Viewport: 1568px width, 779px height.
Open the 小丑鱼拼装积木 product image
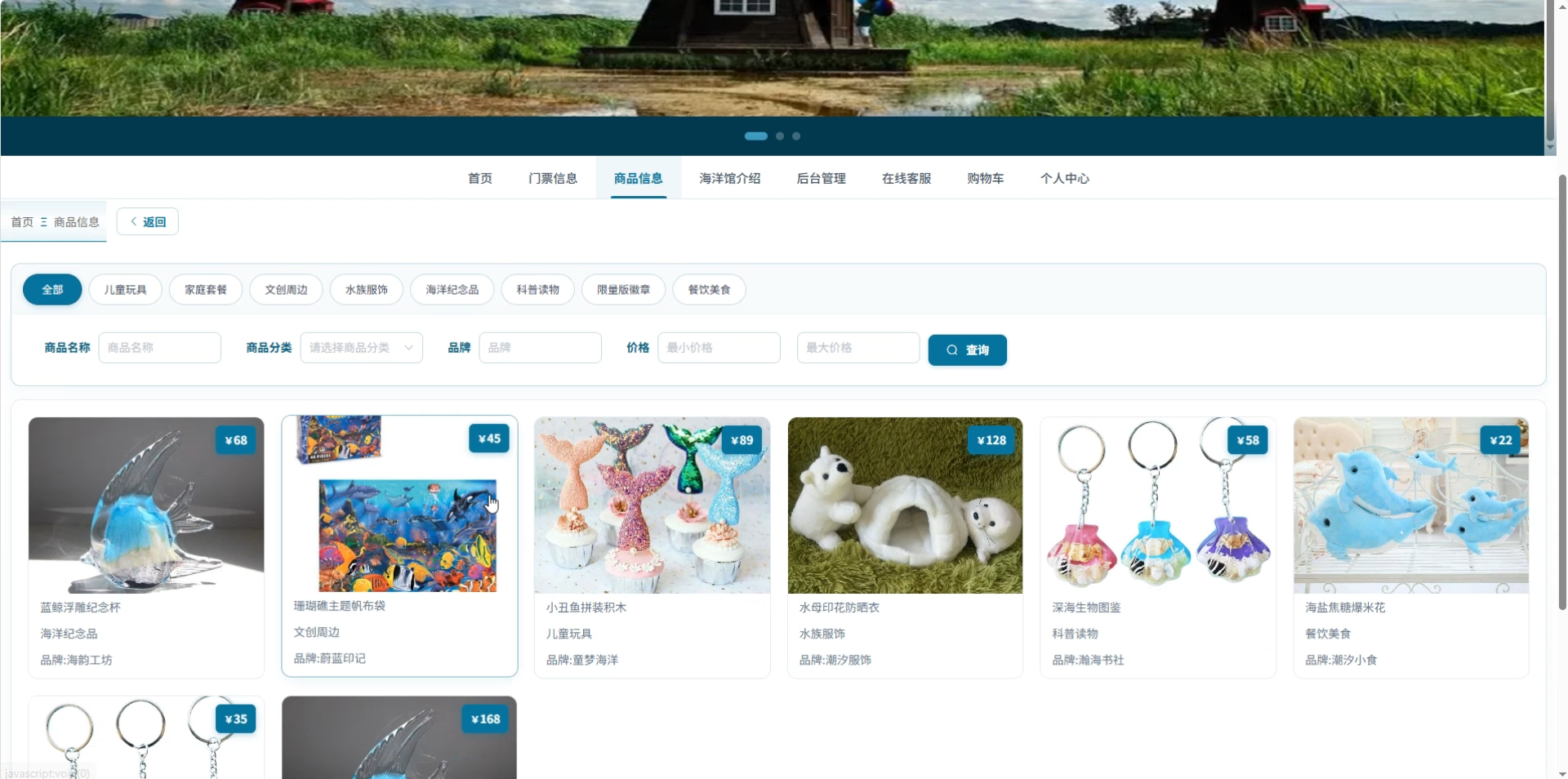653,505
